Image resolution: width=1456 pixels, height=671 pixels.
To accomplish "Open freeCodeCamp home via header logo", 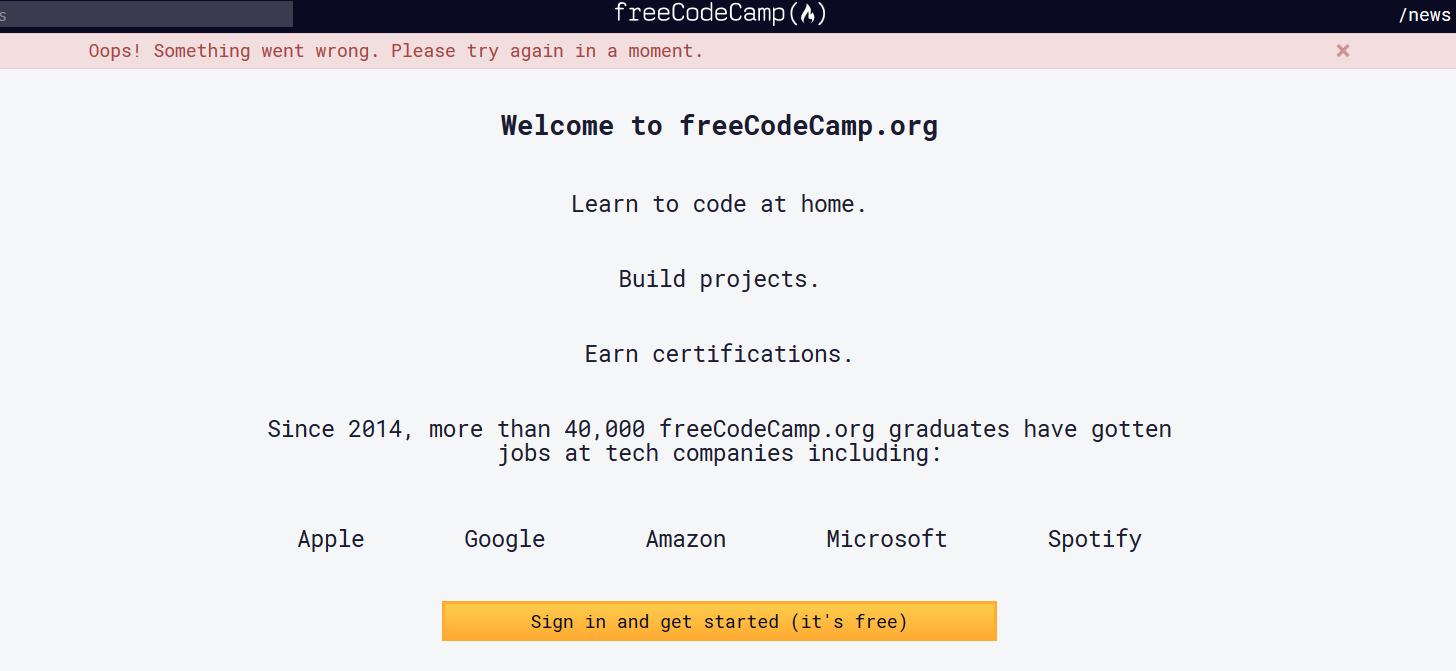I will coord(719,14).
